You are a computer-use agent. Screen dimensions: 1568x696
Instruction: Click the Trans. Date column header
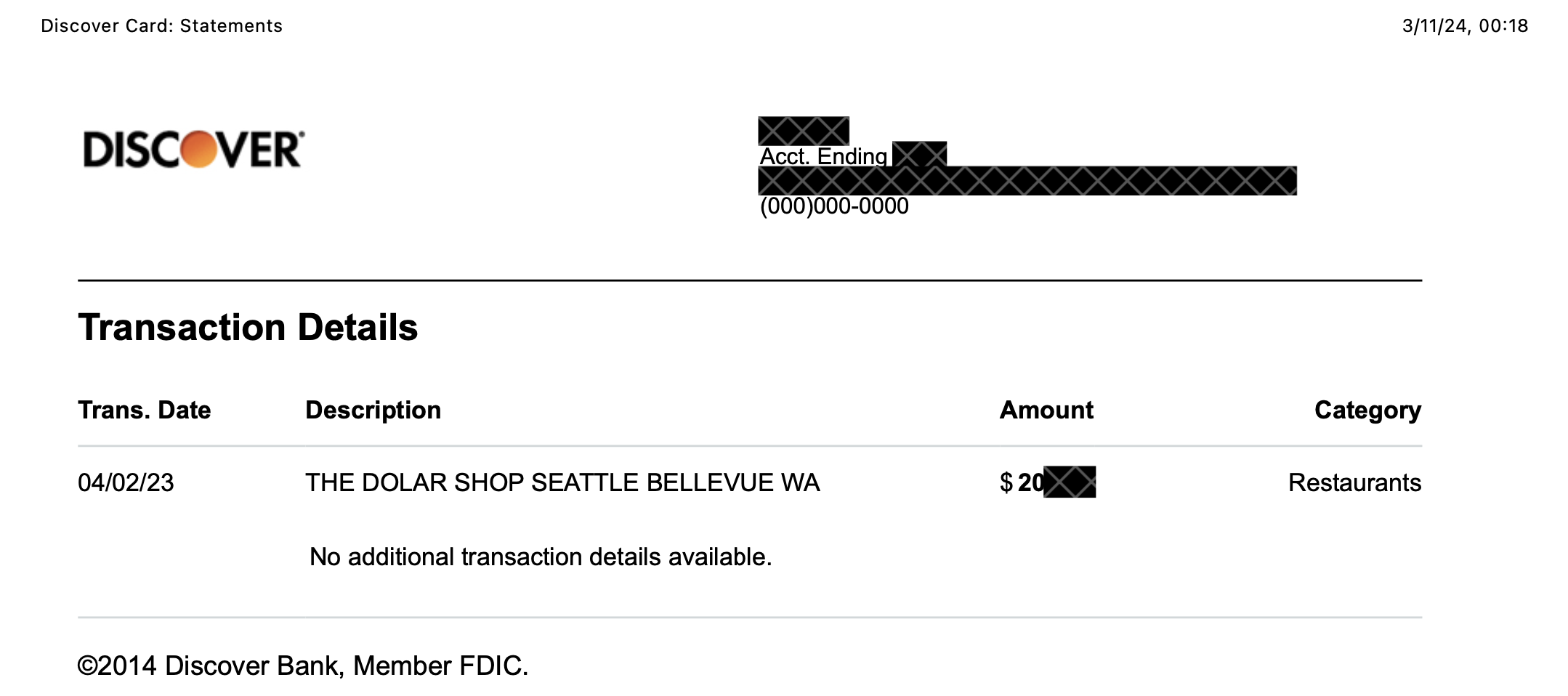144,410
